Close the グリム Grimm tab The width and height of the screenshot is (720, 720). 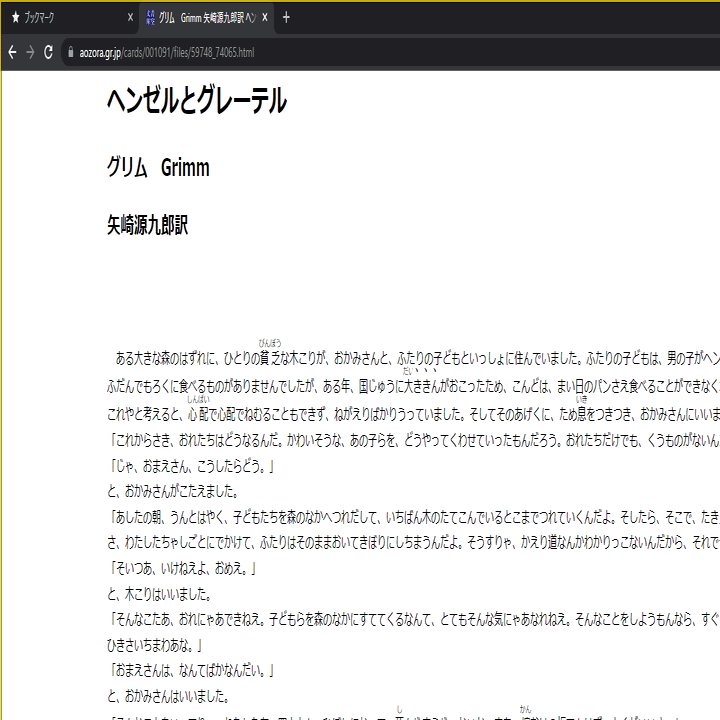point(265,17)
